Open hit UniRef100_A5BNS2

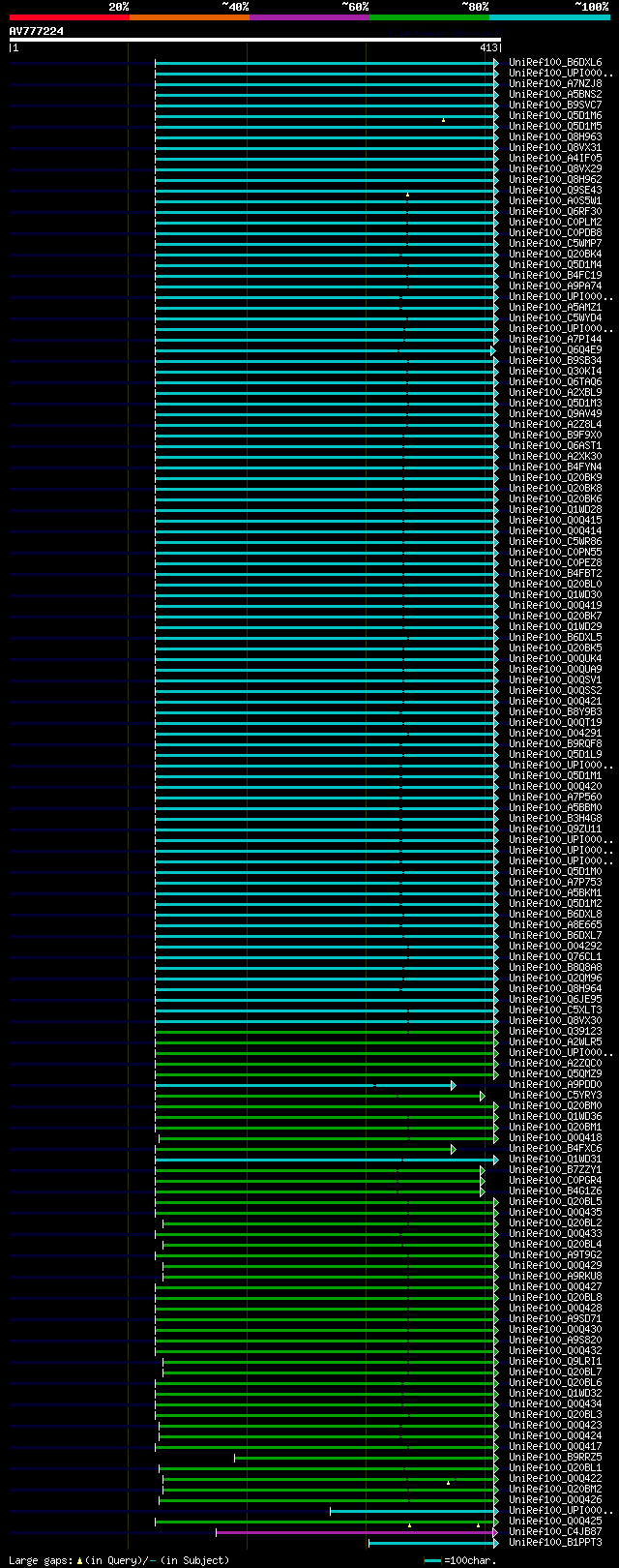(x=555, y=95)
